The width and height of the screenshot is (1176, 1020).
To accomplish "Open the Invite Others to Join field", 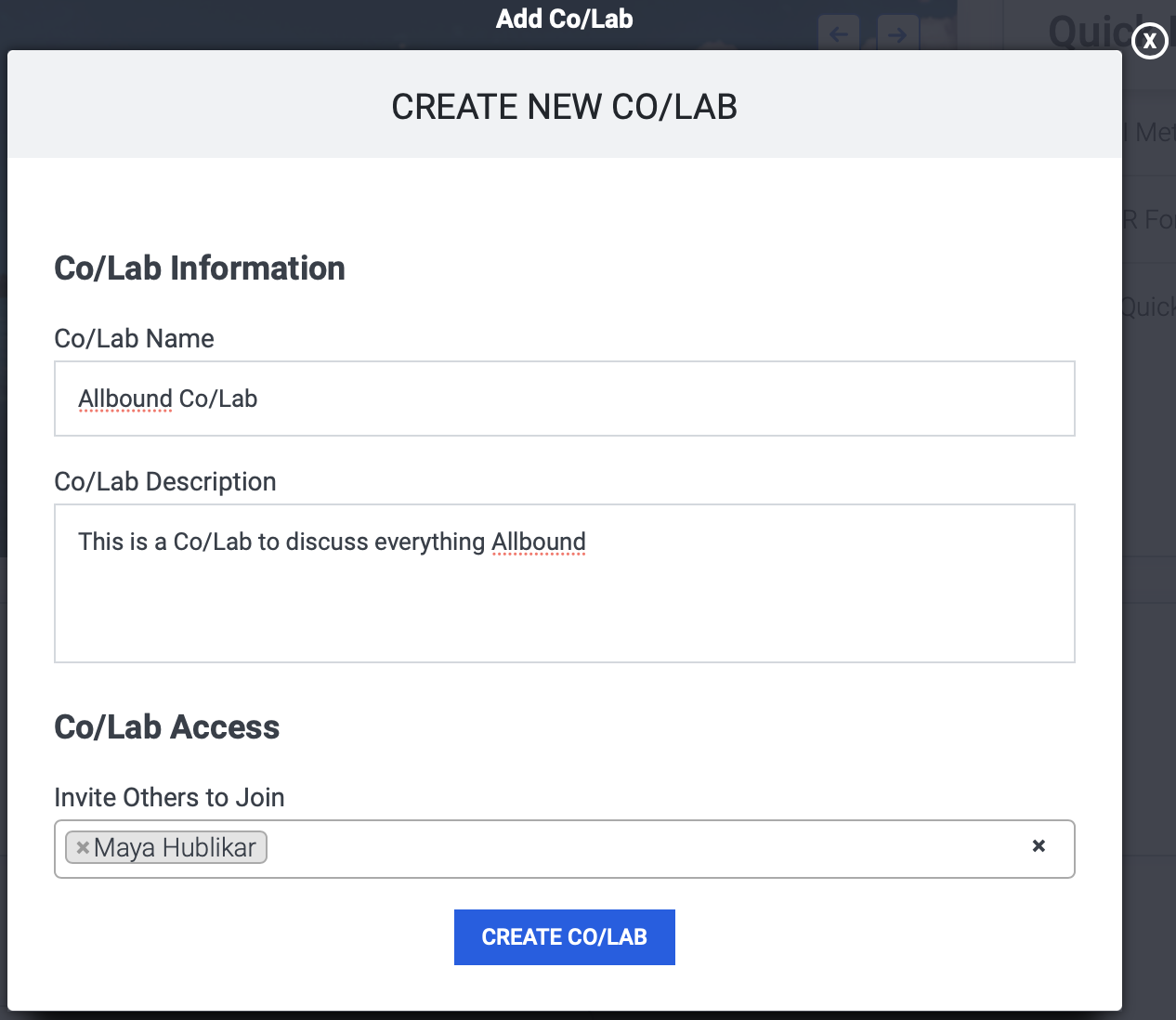I will point(565,849).
